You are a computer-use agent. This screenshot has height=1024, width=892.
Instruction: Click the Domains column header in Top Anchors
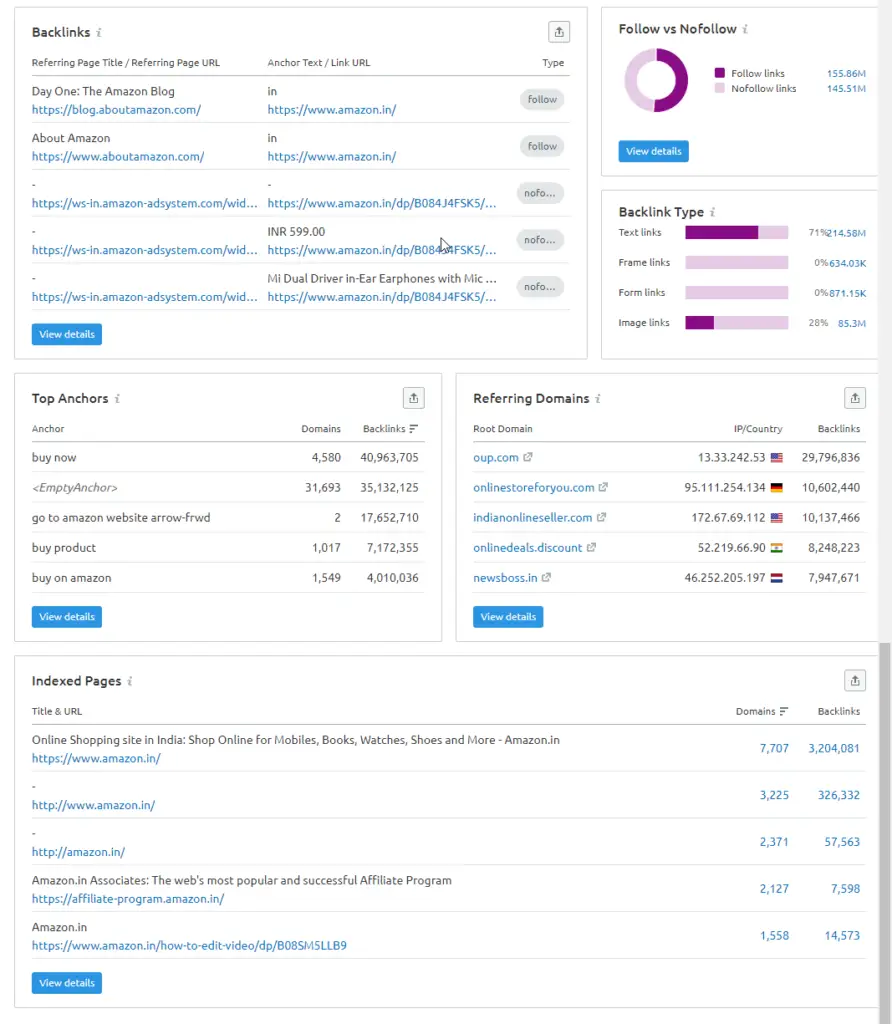coord(321,428)
